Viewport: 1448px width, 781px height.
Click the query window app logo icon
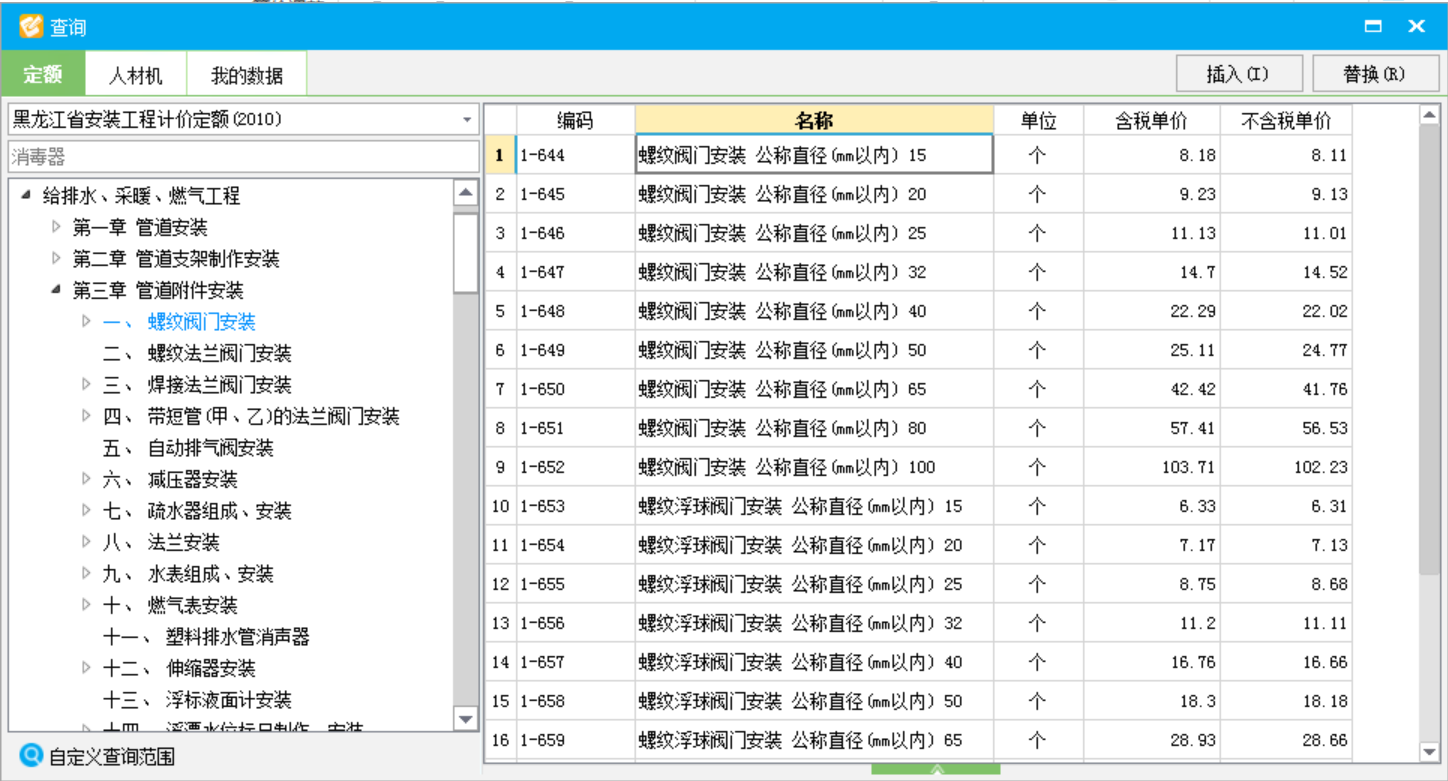(x=31, y=26)
